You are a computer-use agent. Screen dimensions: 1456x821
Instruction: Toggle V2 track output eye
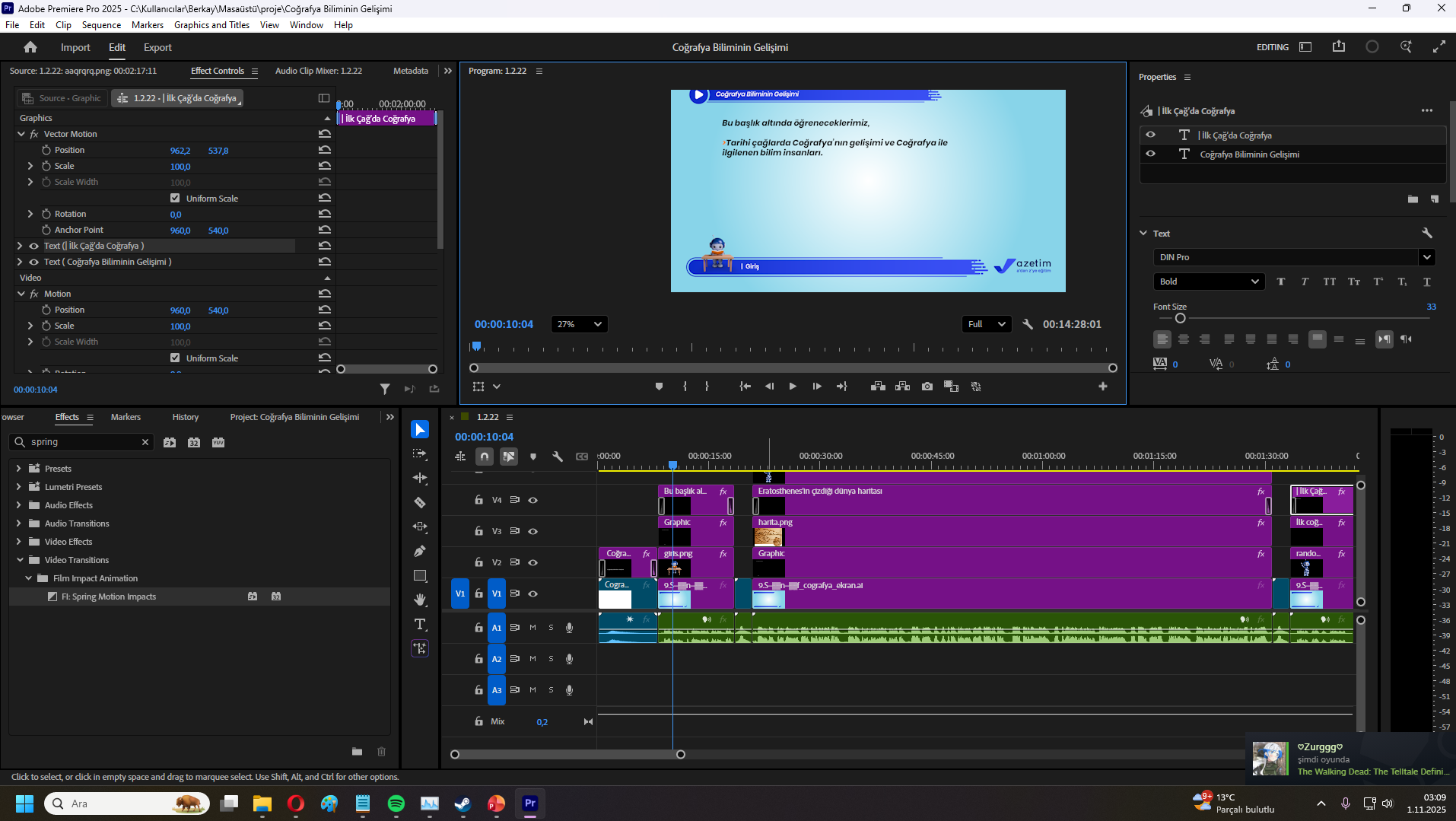[533, 562]
